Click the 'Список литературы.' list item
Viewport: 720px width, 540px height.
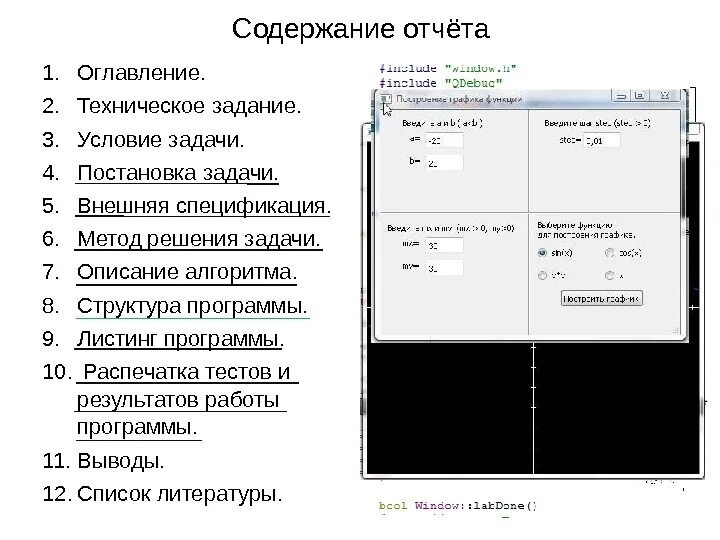tap(179, 494)
